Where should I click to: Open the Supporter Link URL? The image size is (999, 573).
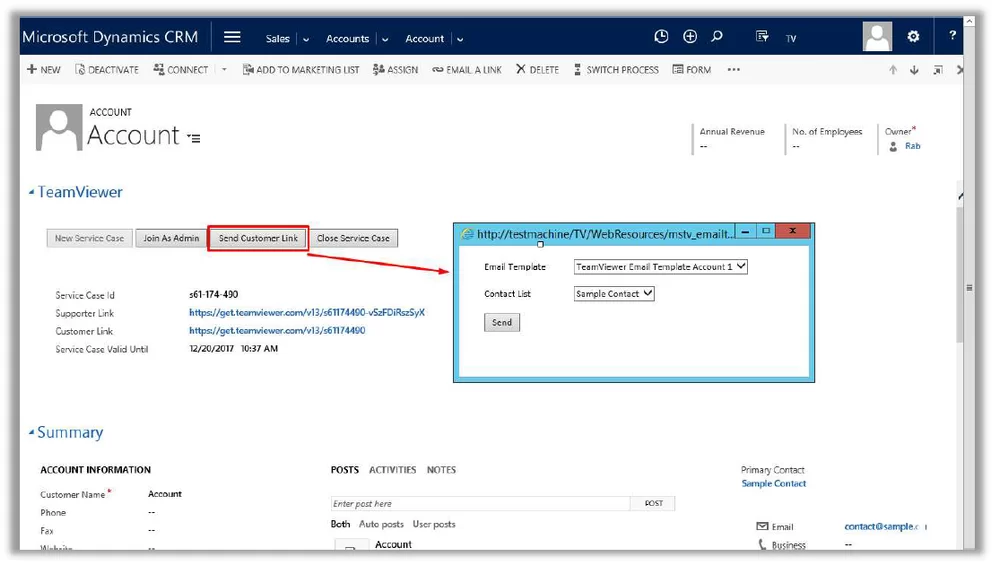pyautogui.click(x=306, y=313)
